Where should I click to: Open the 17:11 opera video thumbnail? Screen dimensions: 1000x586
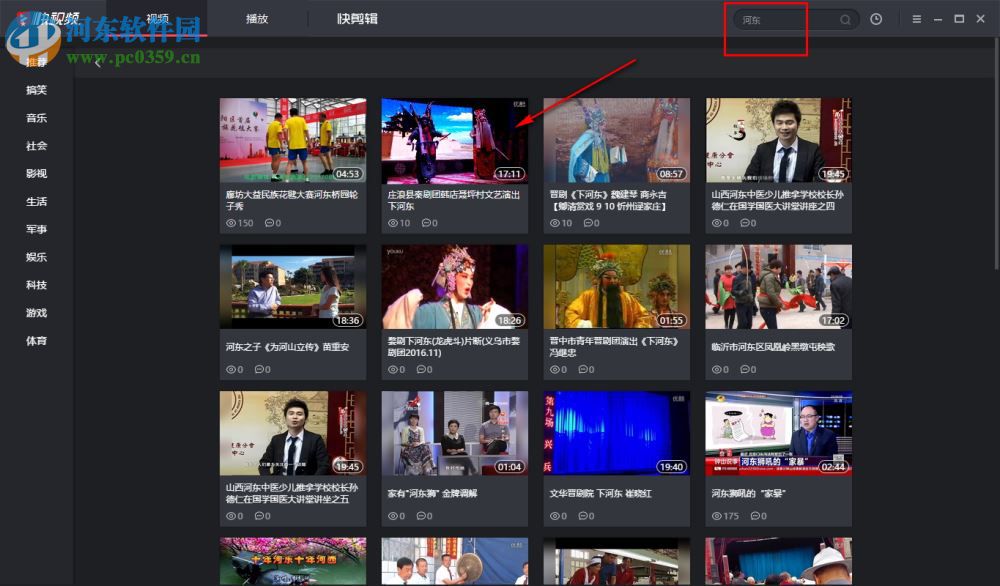[455, 140]
